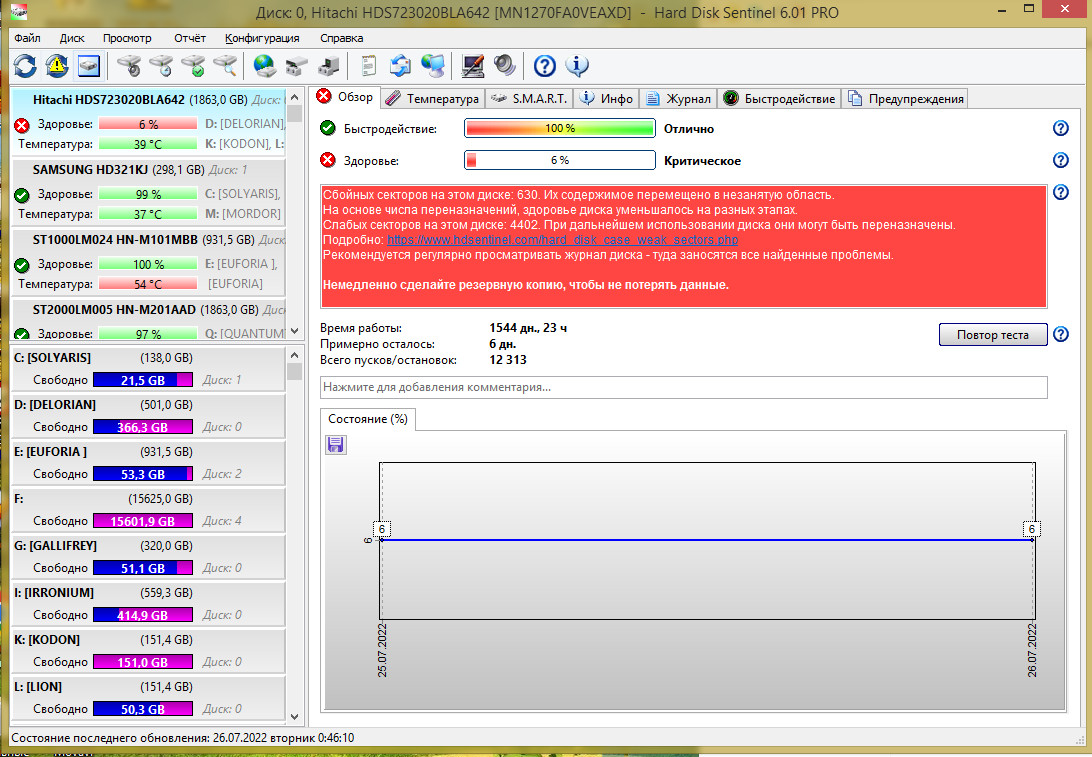Click help icon beside Повтор теста button
Image resolution: width=1092 pixels, height=757 pixels.
click(x=1060, y=334)
